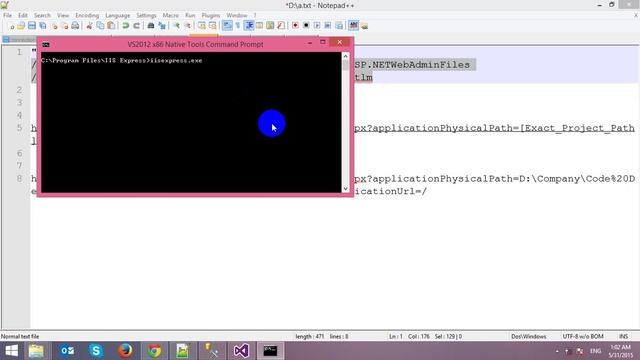The height and width of the screenshot is (360, 640).
Task: Click the length : 471 status entry
Action: (x=309, y=336)
